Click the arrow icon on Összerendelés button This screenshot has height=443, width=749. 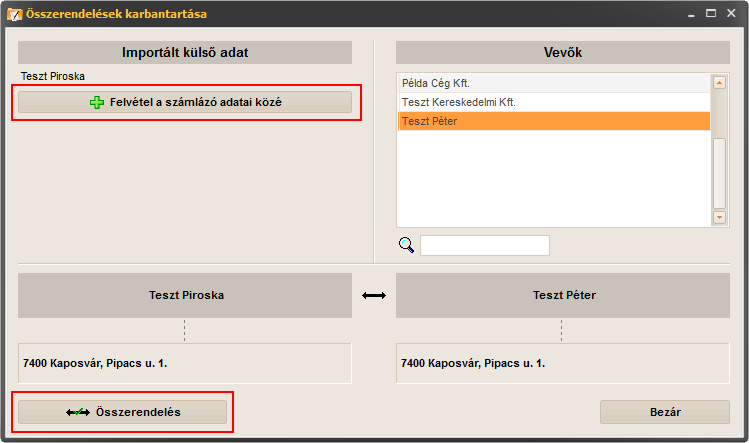78,412
